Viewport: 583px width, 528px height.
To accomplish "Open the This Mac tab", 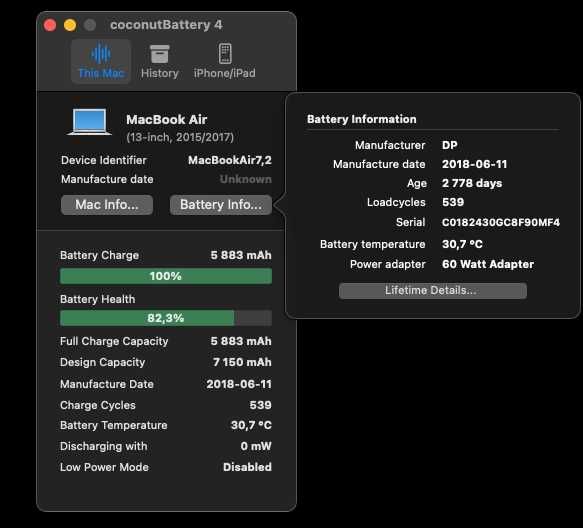I will (x=101, y=61).
